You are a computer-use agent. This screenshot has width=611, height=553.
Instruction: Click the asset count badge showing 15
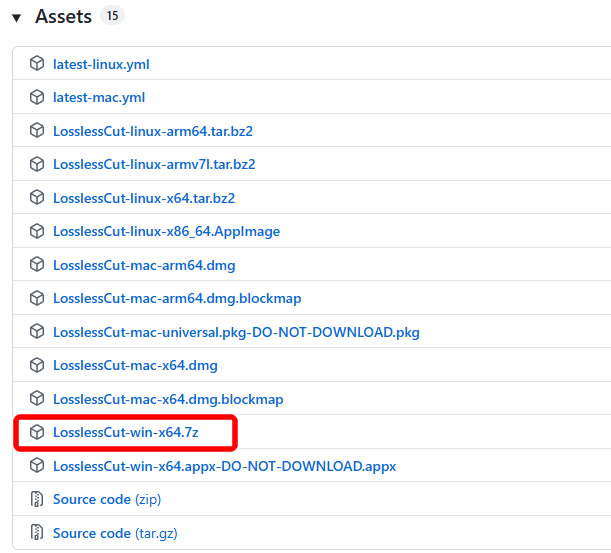coord(112,16)
